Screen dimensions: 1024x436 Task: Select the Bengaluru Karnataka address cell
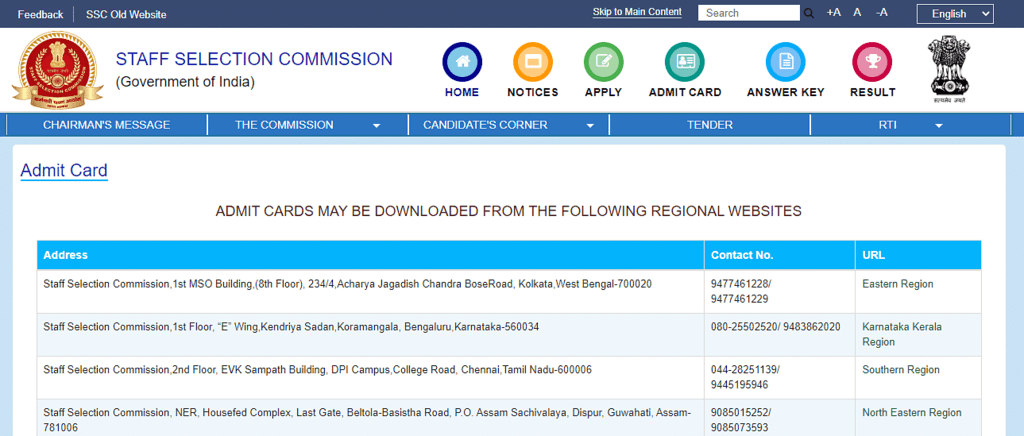pyautogui.click(x=370, y=334)
